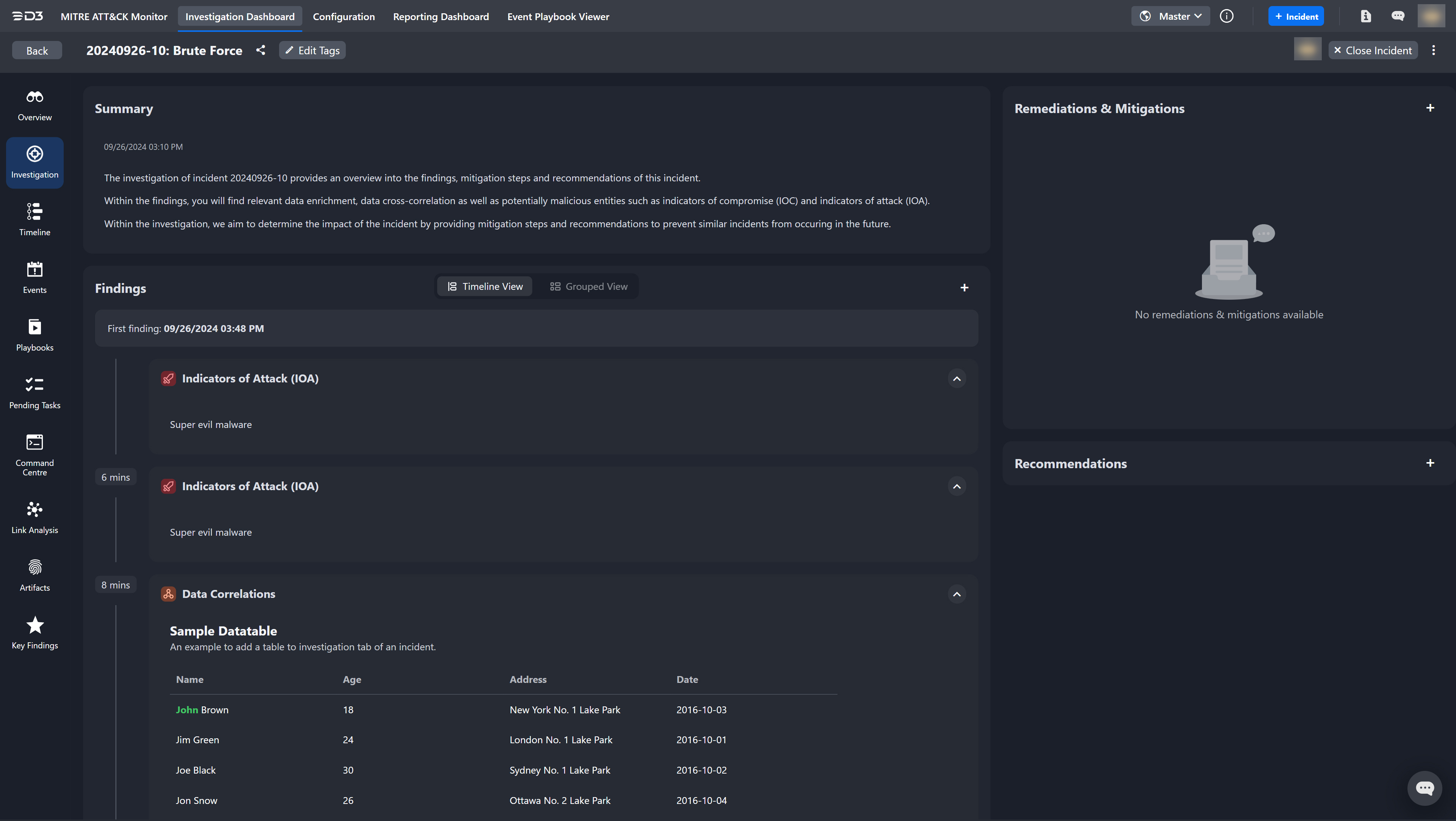1456x821 pixels.
Task: Switch findings to Timeline View
Action: [485, 287]
